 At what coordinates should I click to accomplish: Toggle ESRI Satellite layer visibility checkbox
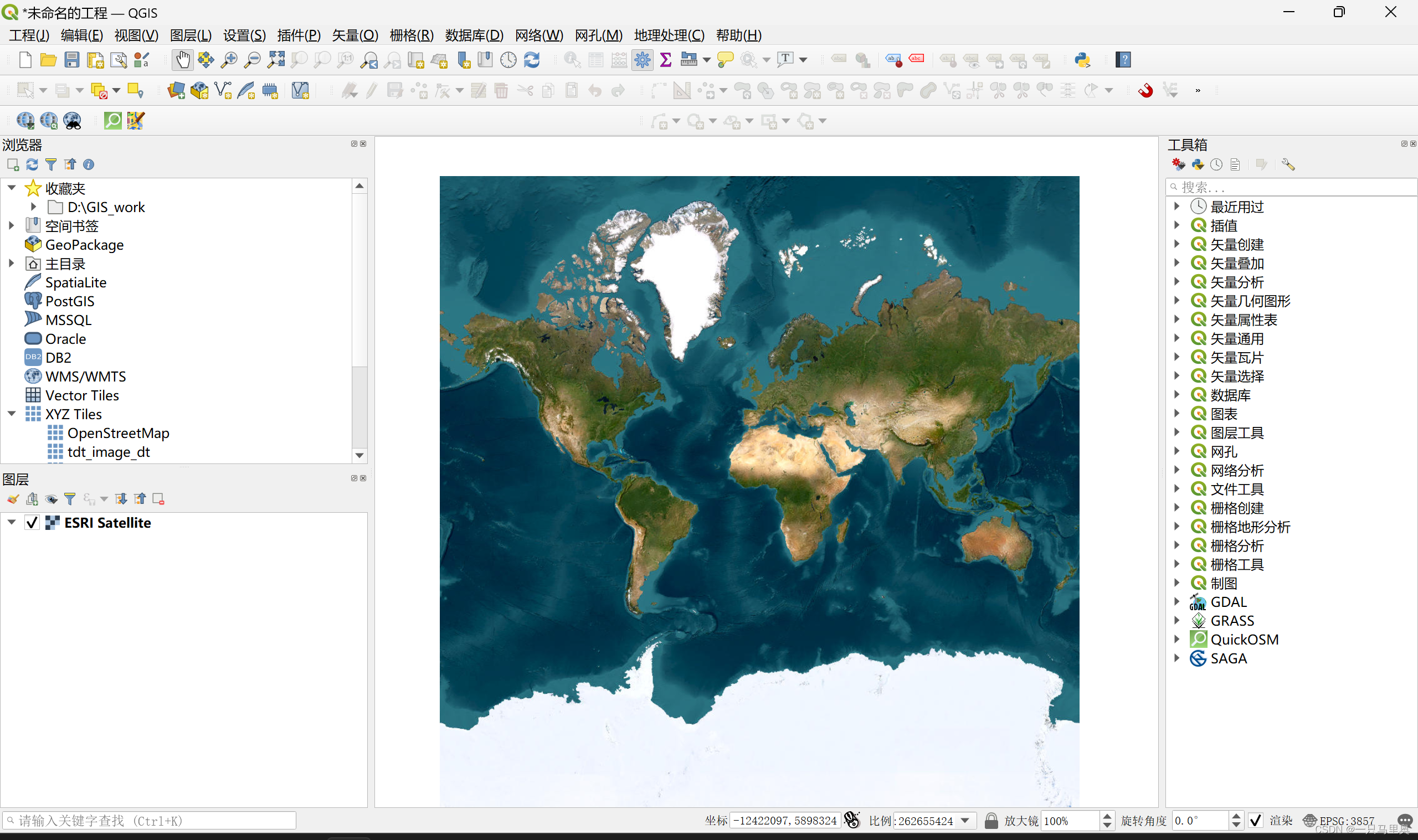click(32, 523)
